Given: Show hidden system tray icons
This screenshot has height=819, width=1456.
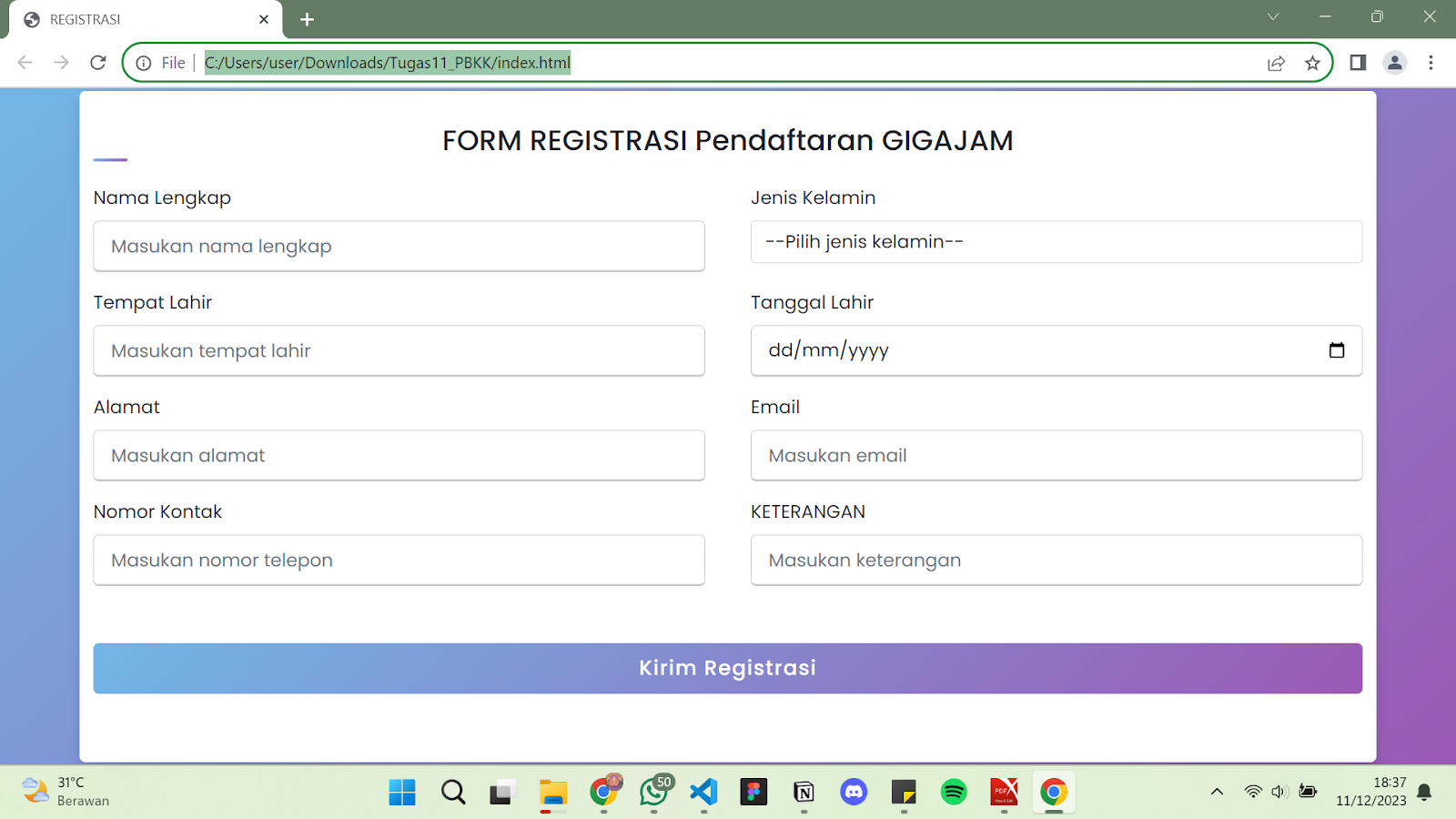Looking at the screenshot, I should [1217, 792].
